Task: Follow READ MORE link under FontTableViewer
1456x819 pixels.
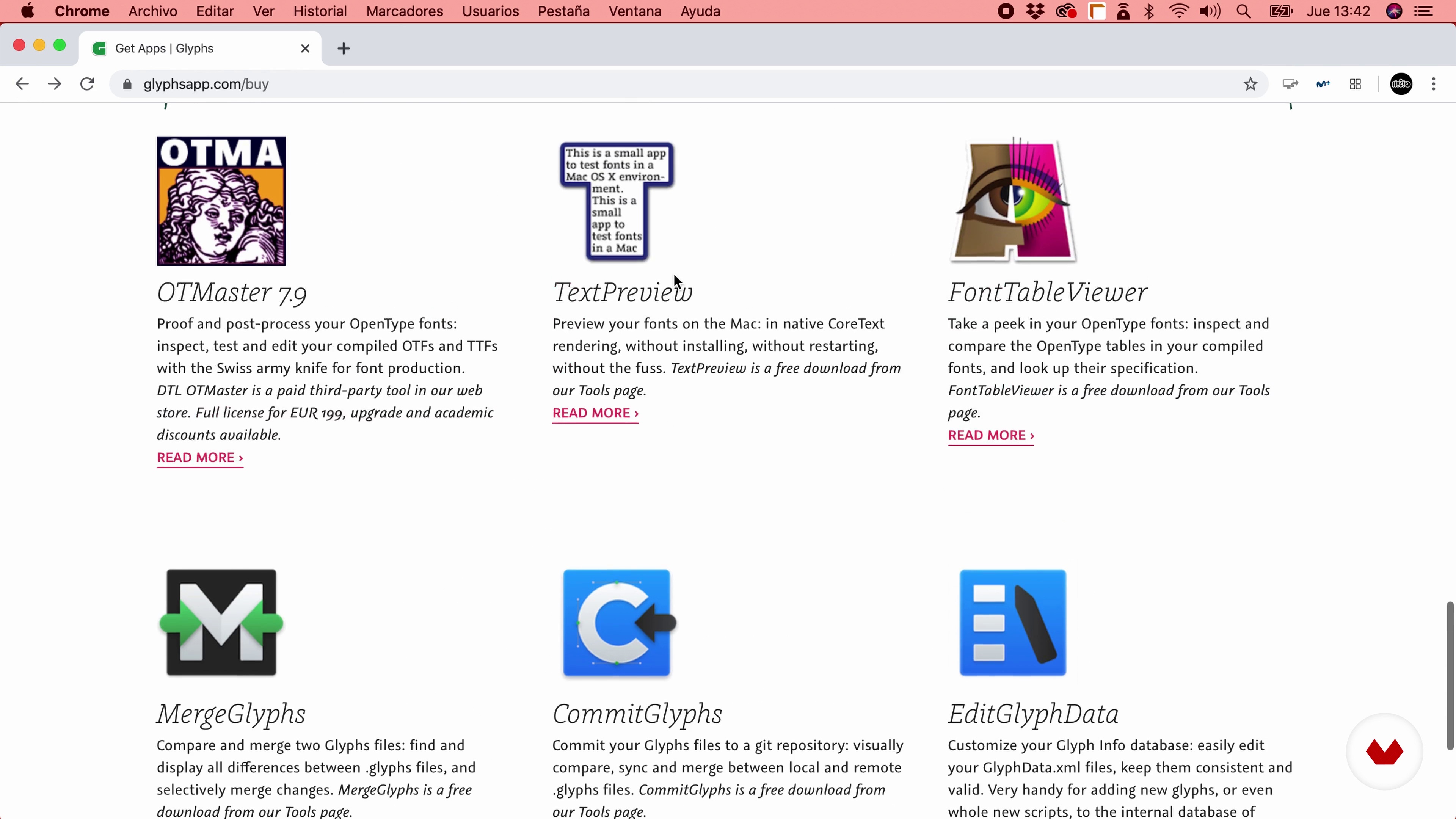Action: point(992,436)
